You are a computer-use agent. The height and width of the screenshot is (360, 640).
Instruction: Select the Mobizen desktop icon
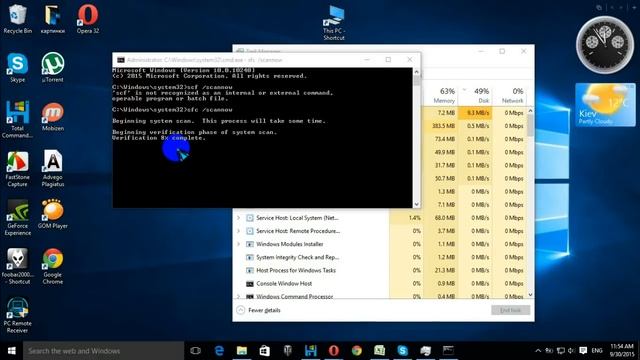tap(53, 117)
